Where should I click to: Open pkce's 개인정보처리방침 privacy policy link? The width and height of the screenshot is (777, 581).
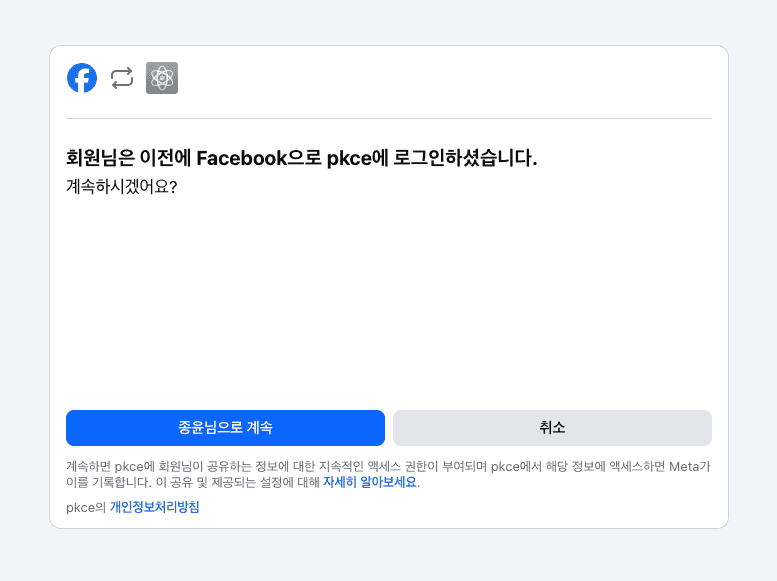[155, 507]
